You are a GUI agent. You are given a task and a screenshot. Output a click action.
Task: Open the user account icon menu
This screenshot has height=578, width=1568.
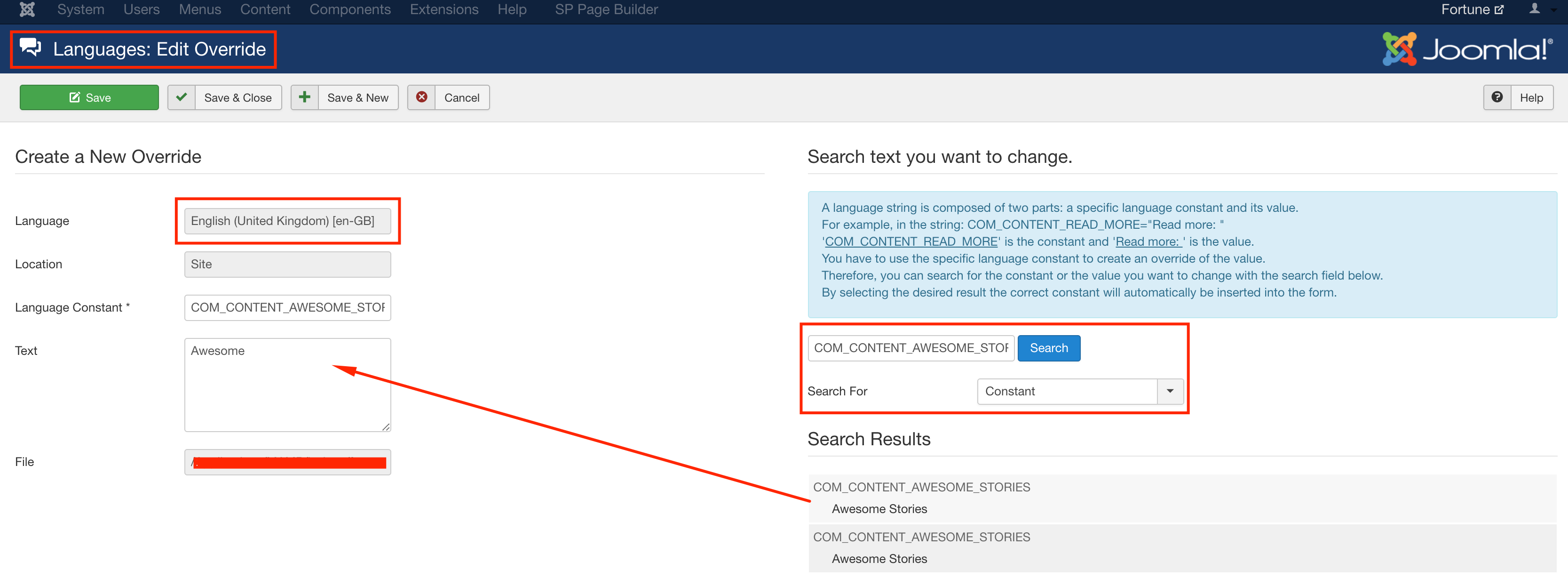[x=1535, y=9]
